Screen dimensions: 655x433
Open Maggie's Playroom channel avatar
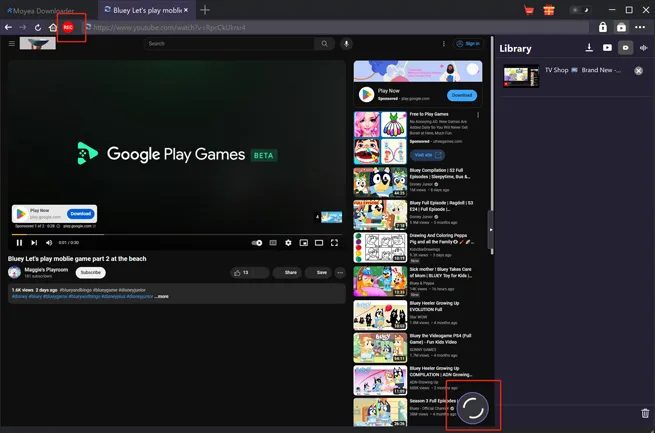click(15, 272)
